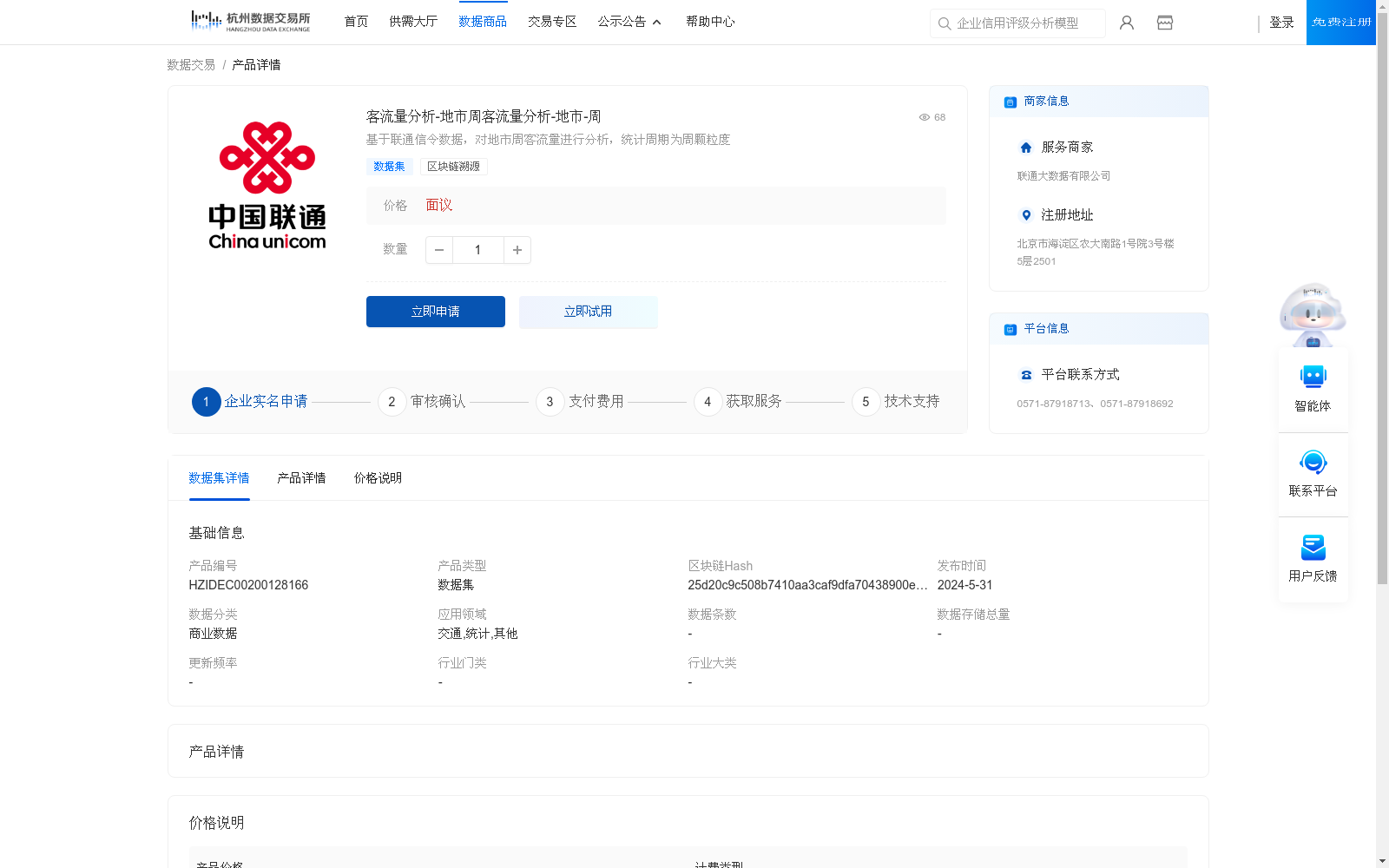
Task: Click the blockchain hash value
Action: click(x=807, y=585)
